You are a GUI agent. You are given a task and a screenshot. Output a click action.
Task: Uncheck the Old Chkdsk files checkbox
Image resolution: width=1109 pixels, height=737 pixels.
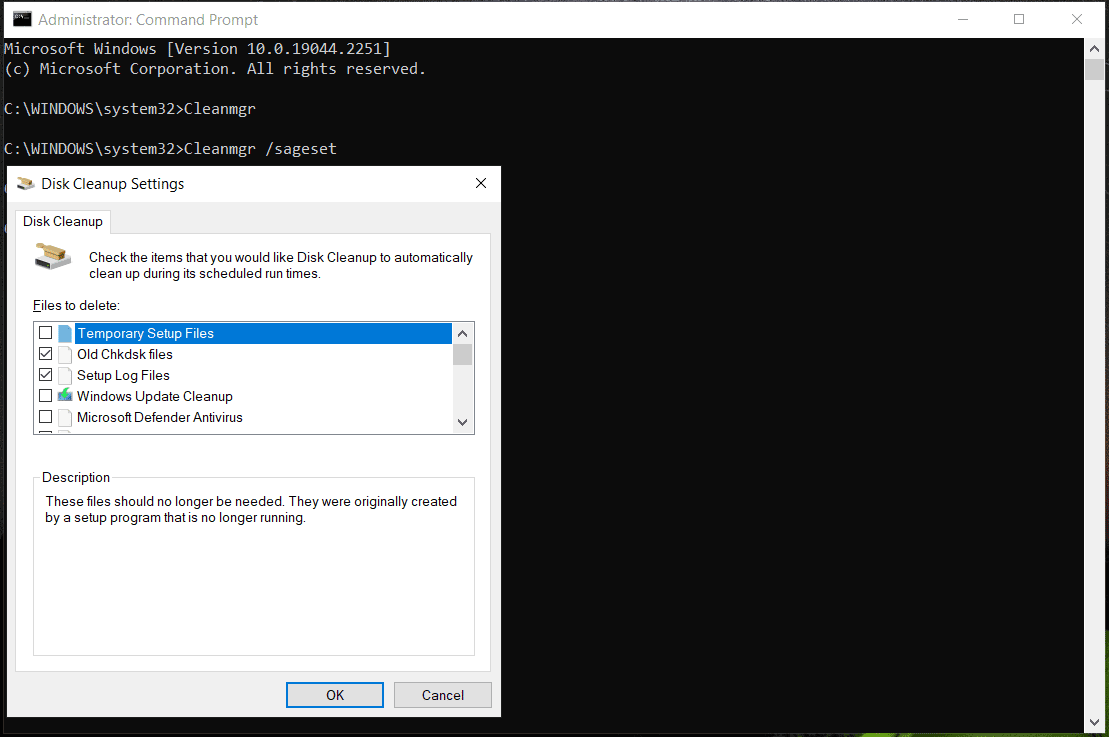pos(45,354)
